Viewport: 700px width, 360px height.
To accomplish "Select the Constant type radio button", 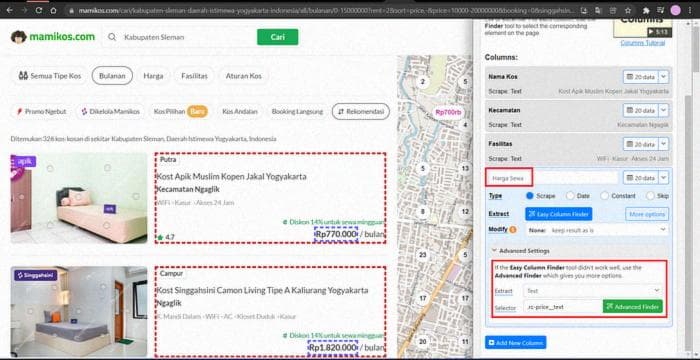I will click(x=604, y=196).
